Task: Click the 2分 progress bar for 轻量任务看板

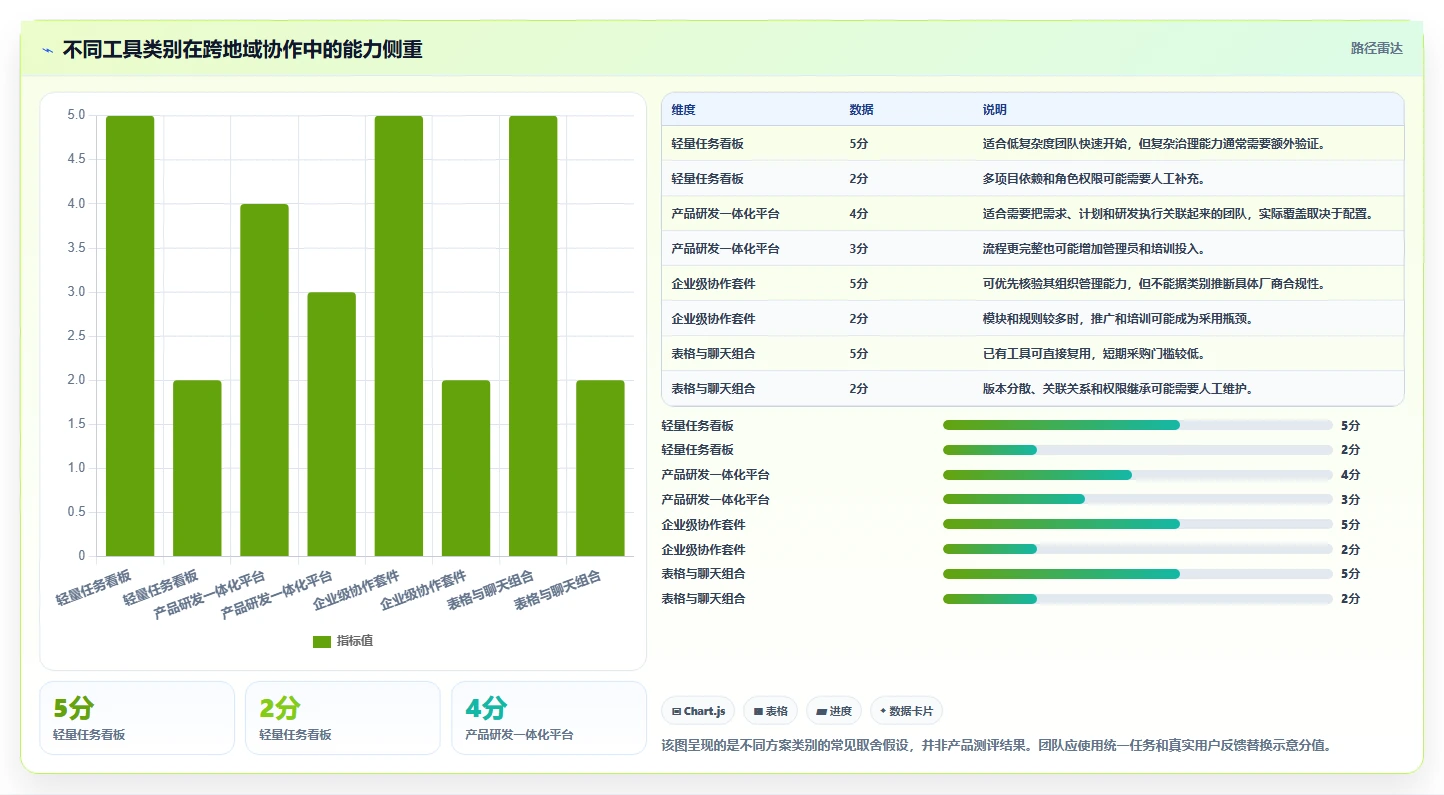Action: coord(1138,450)
